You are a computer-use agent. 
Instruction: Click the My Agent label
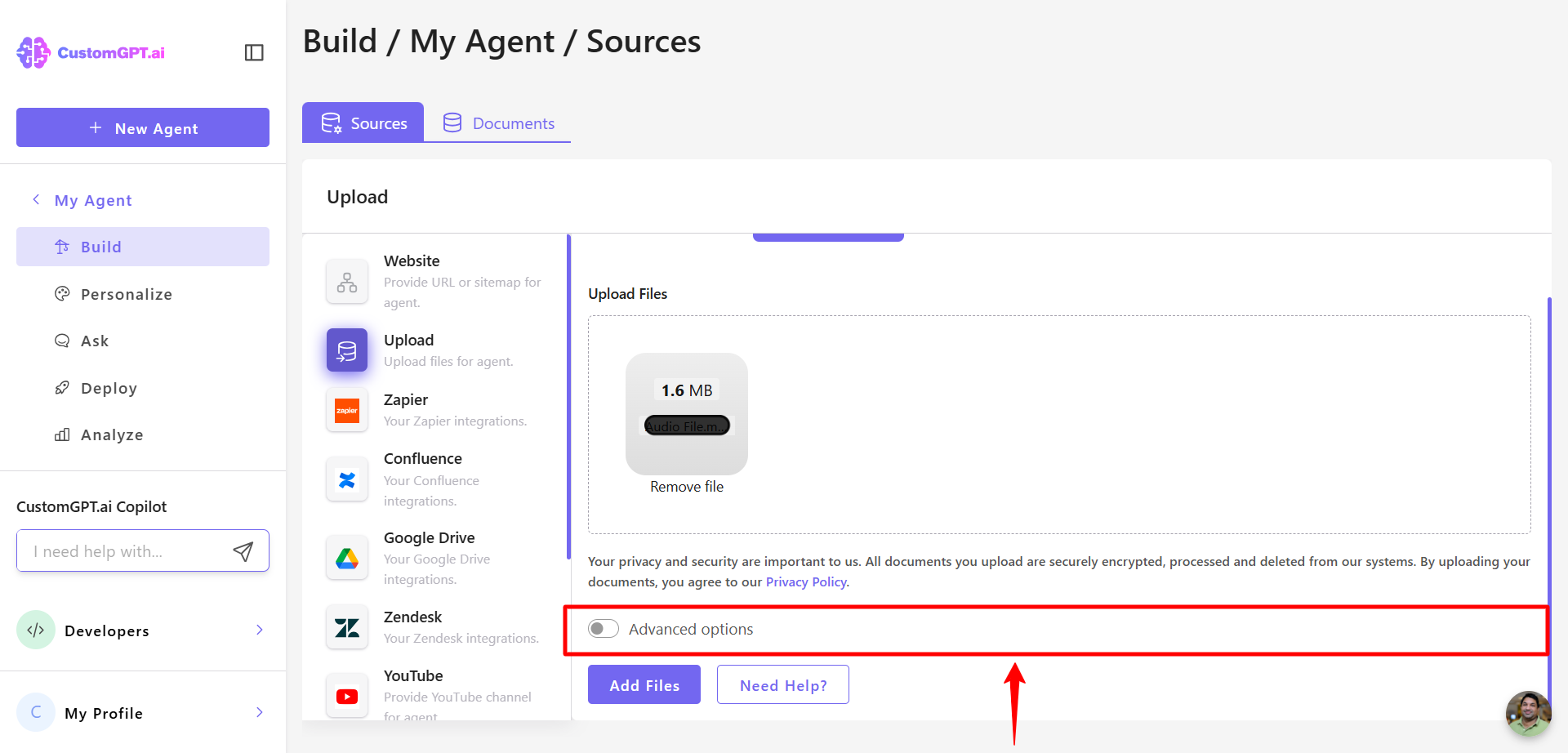click(93, 200)
